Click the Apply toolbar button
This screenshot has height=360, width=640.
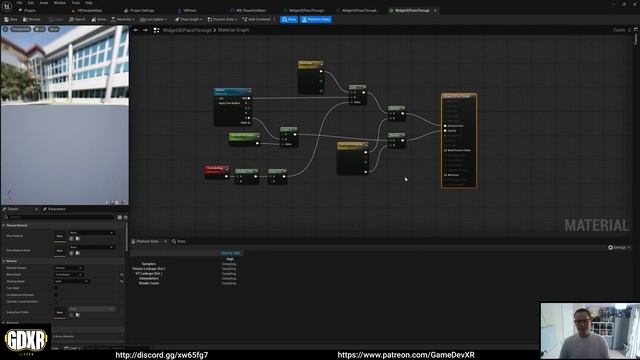tap(56, 19)
